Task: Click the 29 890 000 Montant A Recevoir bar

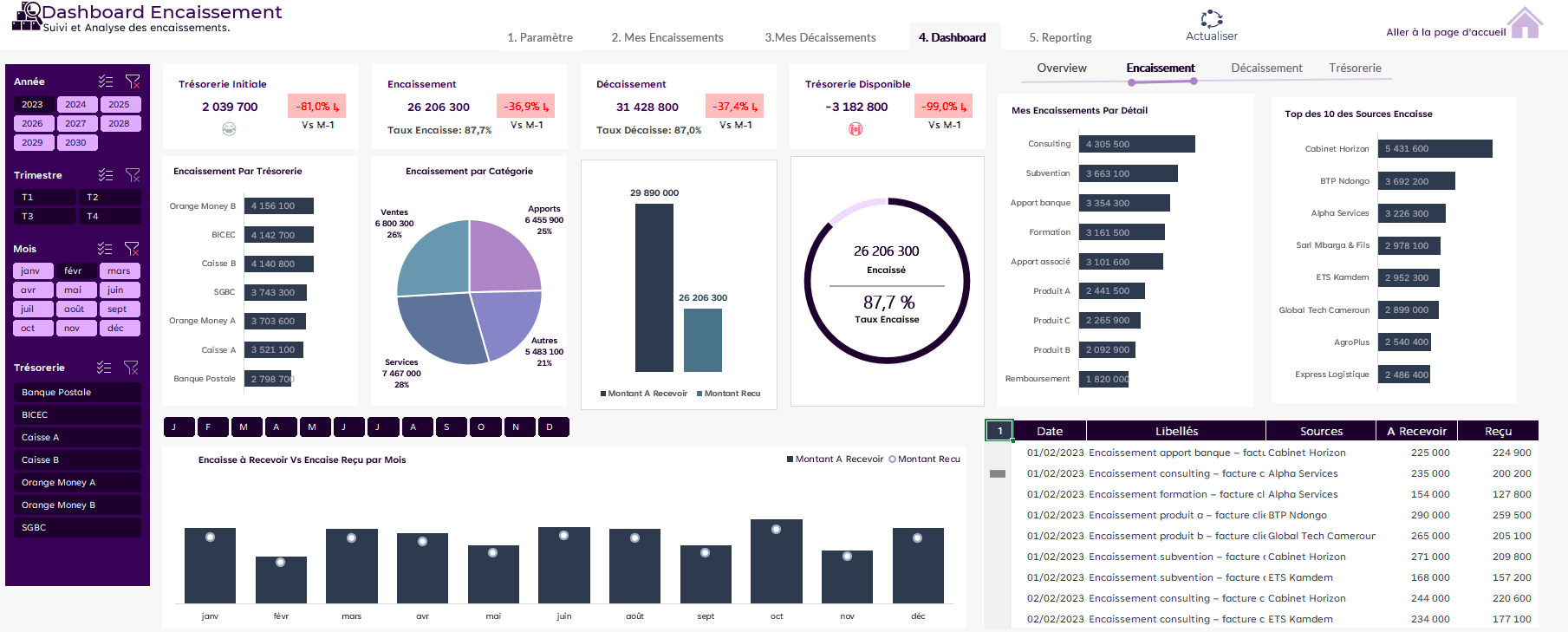Action: coord(654,288)
